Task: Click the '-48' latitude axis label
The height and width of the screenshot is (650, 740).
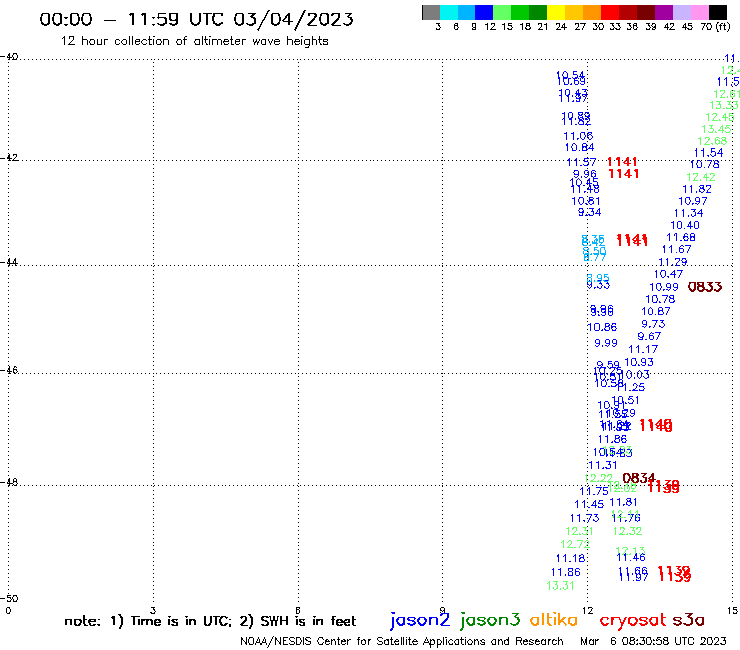Action: (x=9, y=482)
